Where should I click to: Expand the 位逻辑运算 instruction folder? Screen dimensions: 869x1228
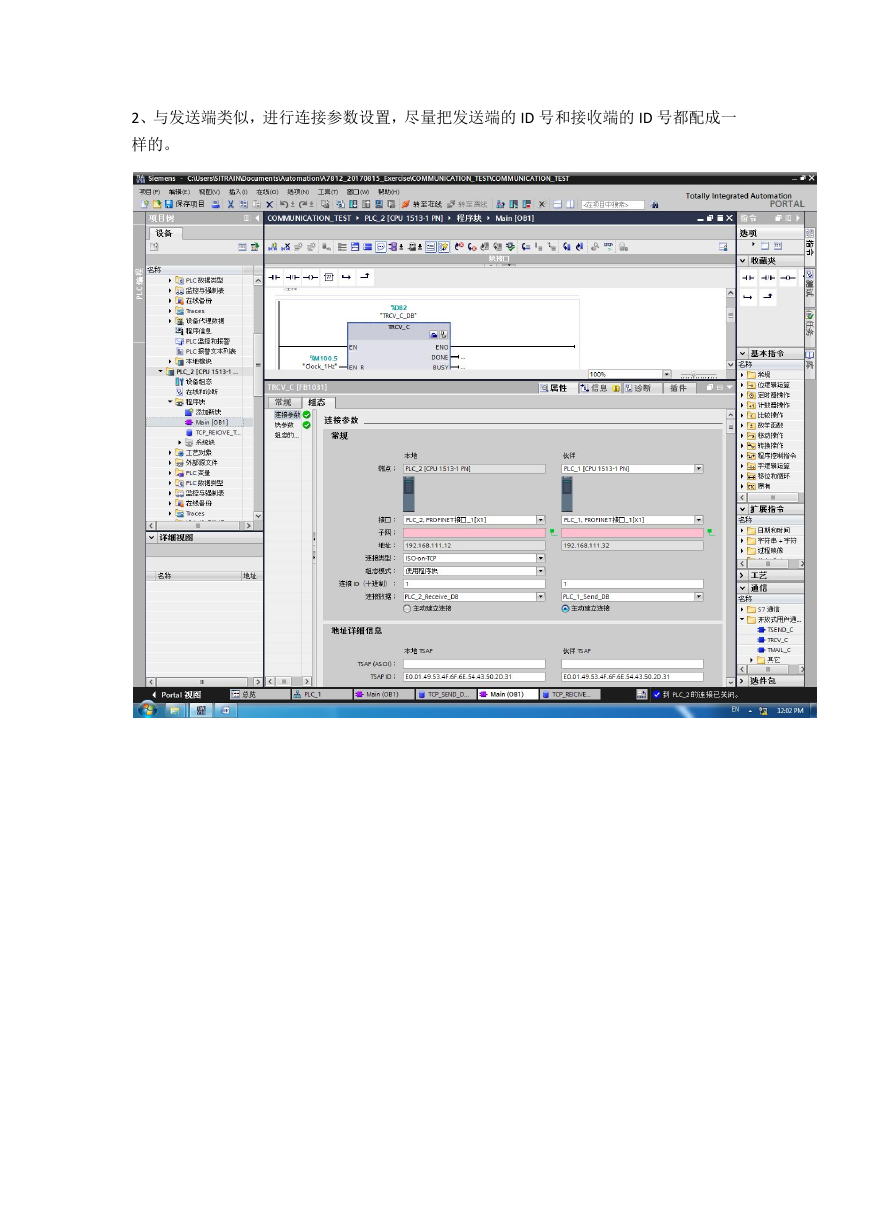point(743,384)
